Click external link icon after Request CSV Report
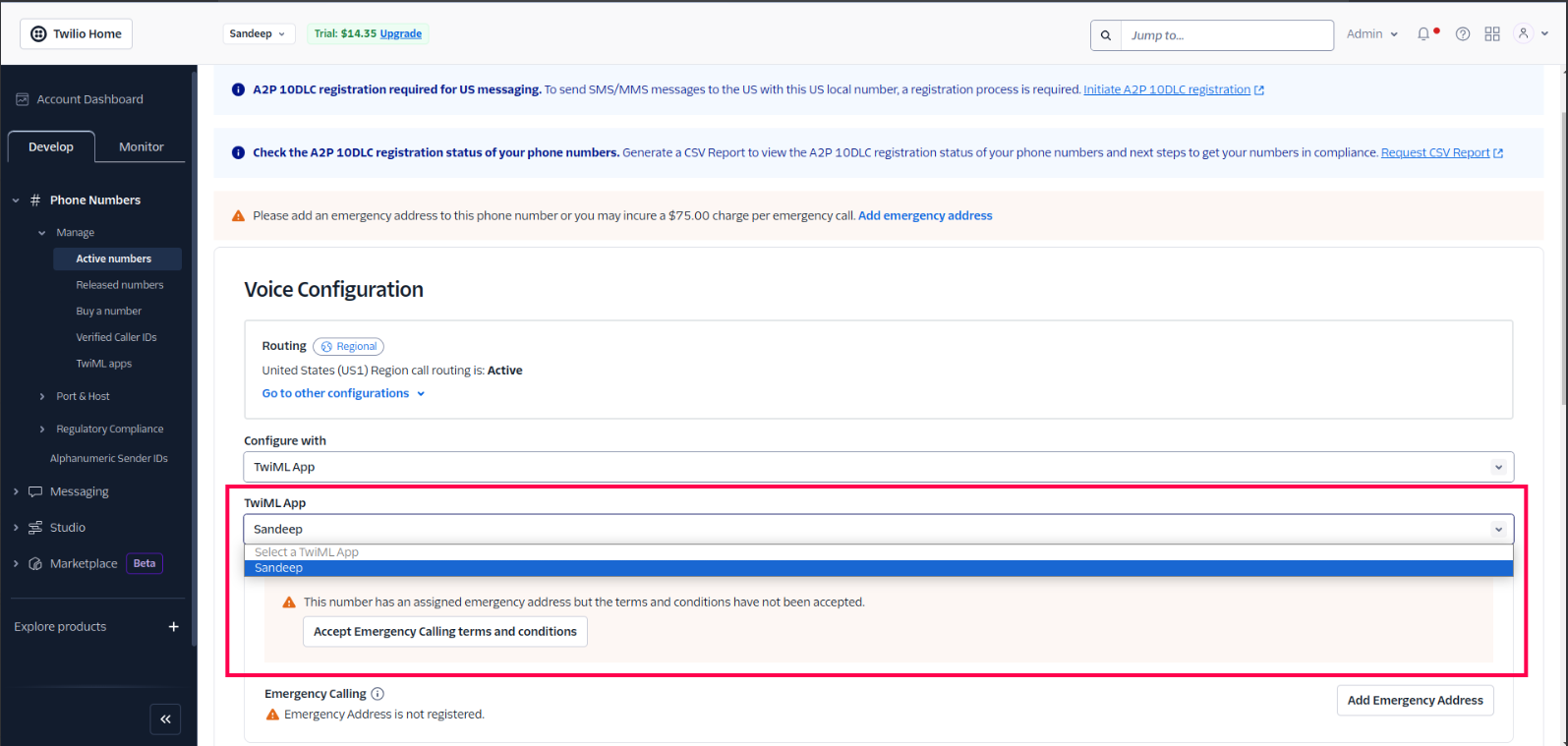 1498,153
